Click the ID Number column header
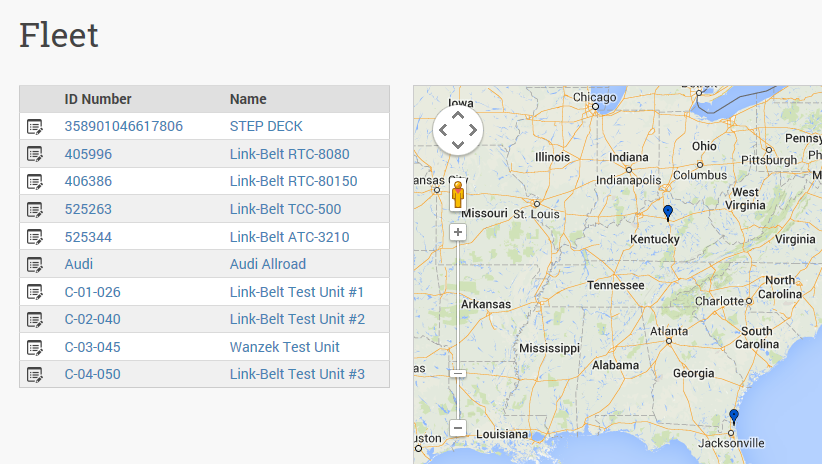Screen dimensions: 822x464 [x=98, y=99]
